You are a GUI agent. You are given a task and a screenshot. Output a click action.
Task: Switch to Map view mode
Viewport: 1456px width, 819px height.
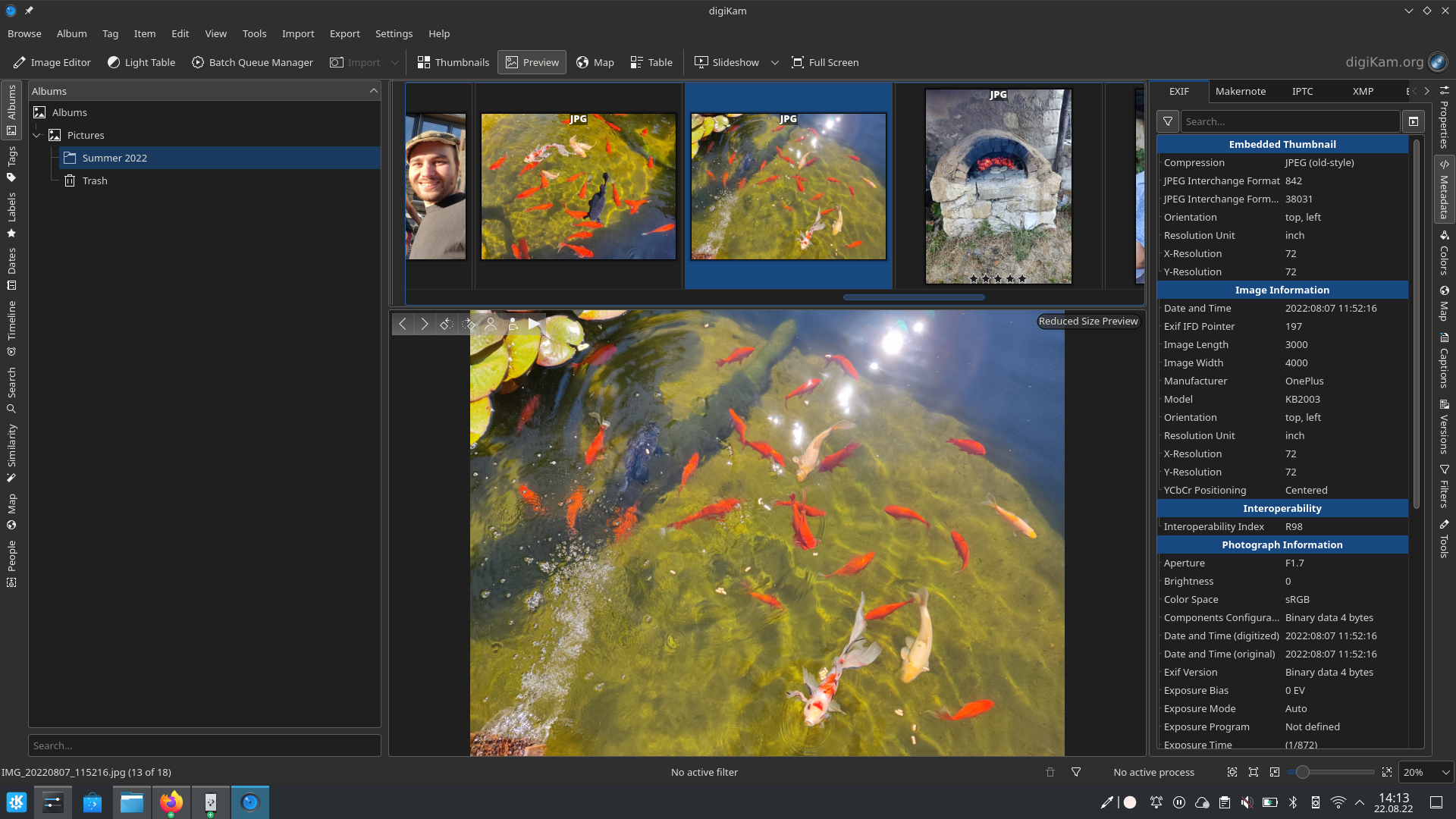[595, 62]
